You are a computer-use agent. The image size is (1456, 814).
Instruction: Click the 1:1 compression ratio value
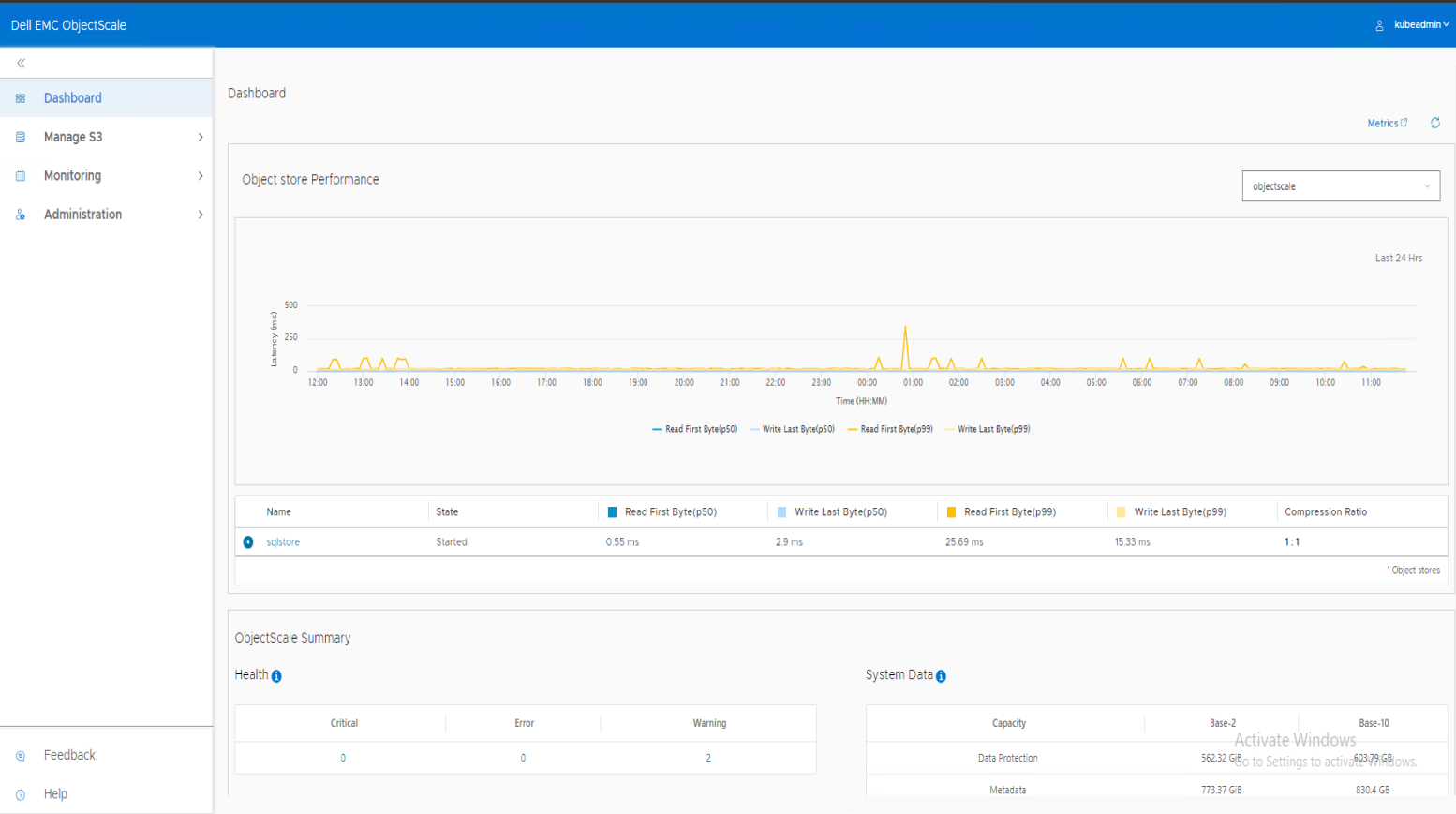(x=1292, y=542)
